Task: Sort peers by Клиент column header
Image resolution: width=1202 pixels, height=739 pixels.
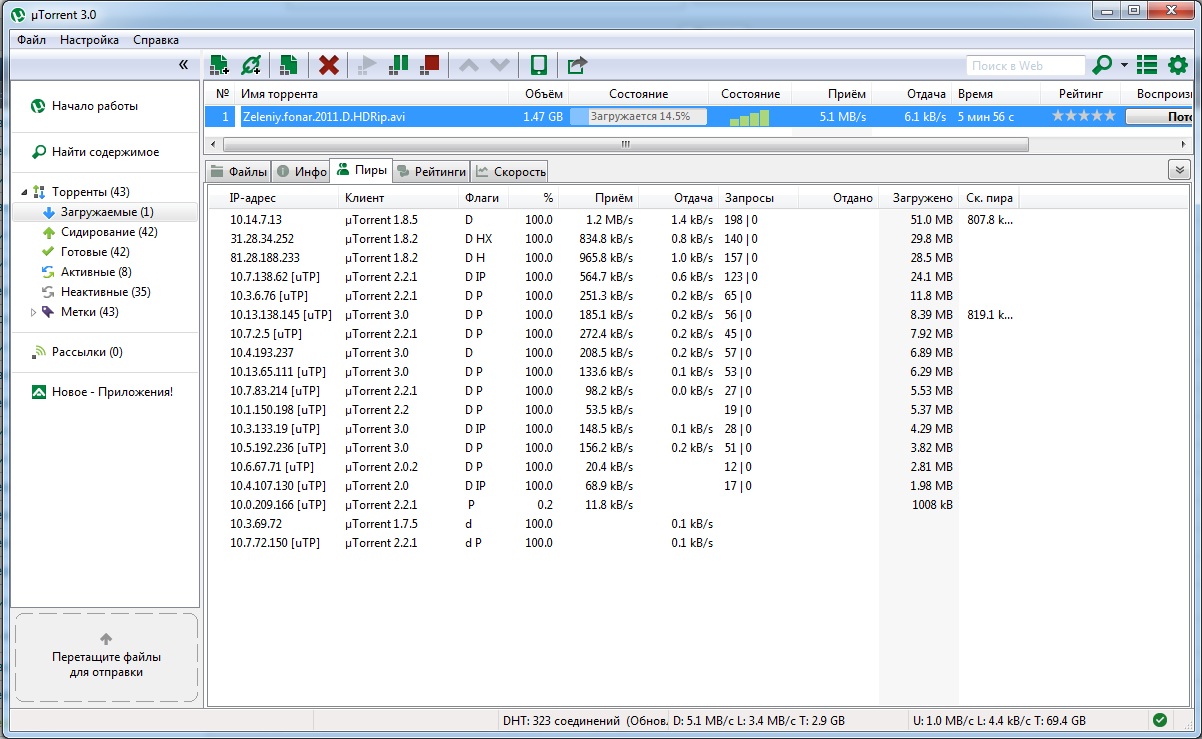Action: click(x=398, y=198)
